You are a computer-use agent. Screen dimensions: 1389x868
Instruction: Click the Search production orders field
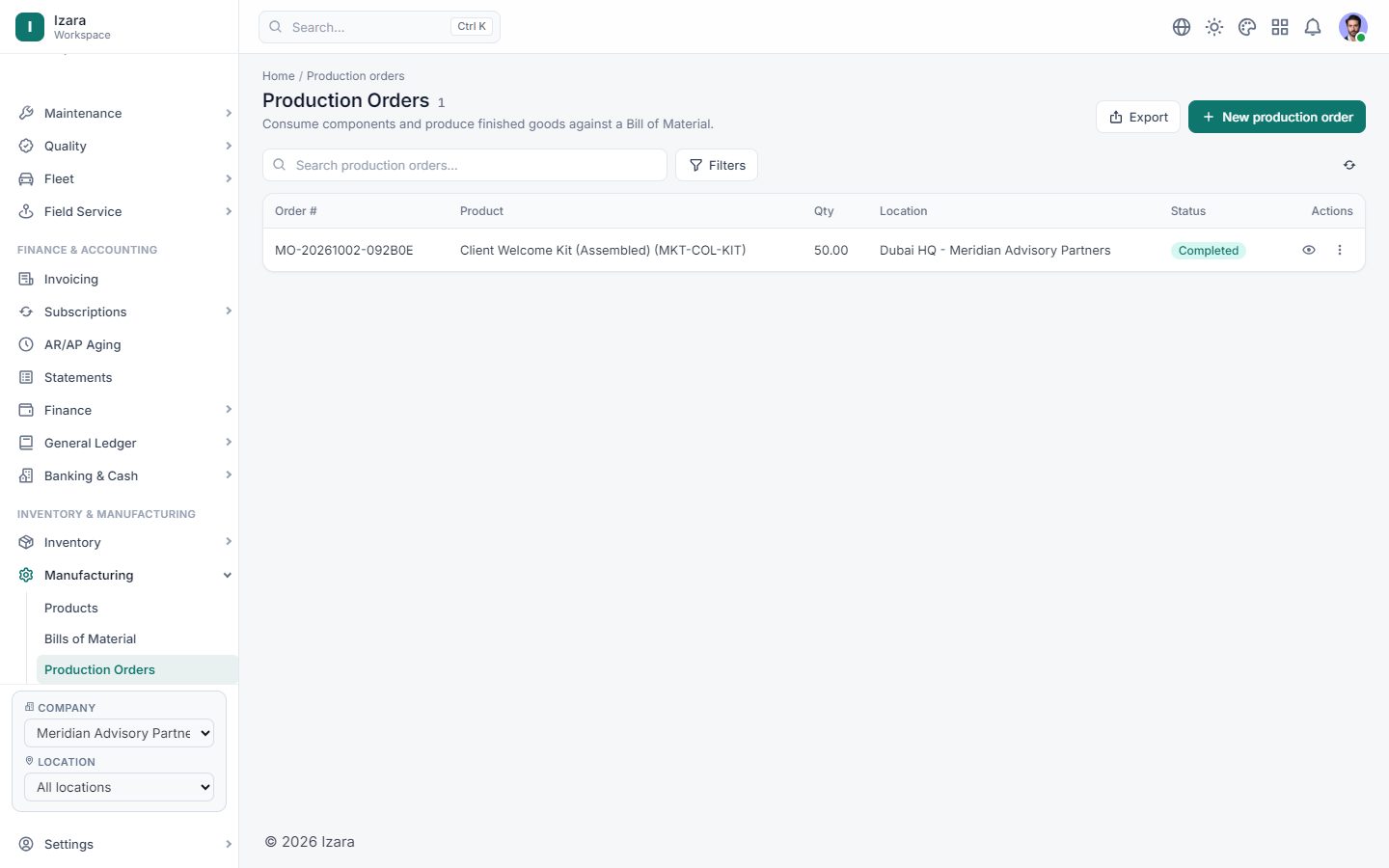tap(465, 165)
